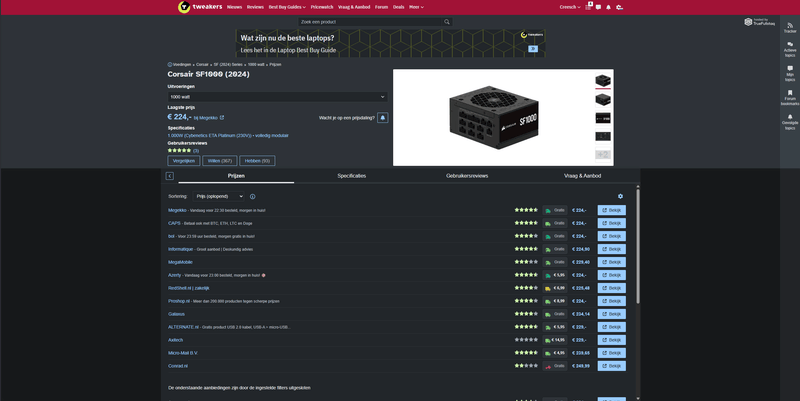This screenshot has width=800, height=401.
Task: Open the Tracker sidebar icon
Action: pyautogui.click(x=790, y=28)
